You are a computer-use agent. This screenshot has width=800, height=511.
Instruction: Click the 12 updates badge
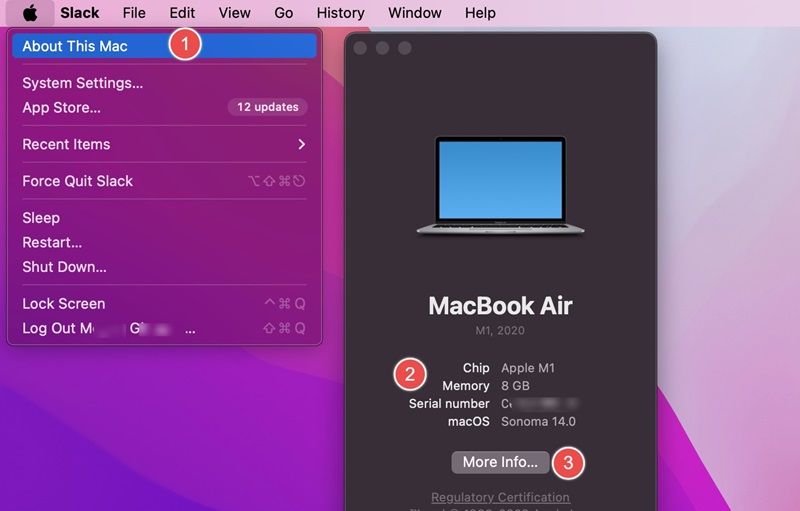pos(267,107)
